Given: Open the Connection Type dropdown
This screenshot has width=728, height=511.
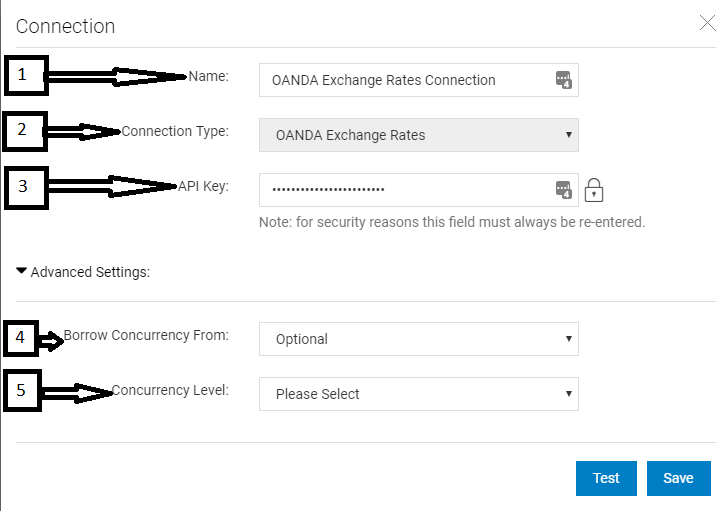Looking at the screenshot, I should (x=419, y=135).
